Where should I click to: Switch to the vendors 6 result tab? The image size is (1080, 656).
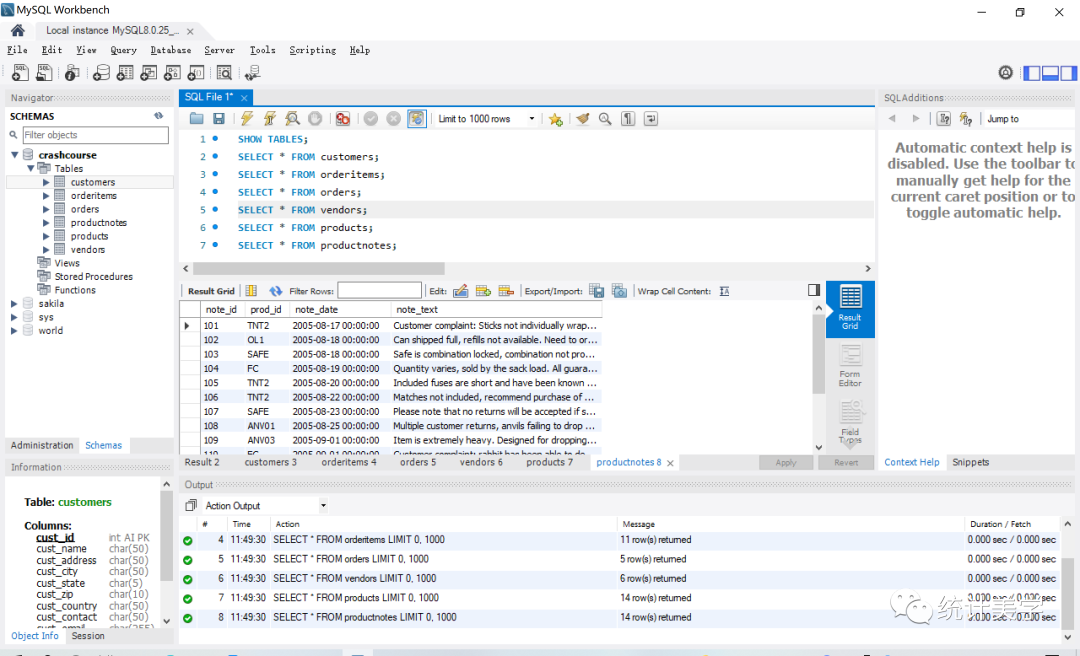pyautogui.click(x=481, y=462)
